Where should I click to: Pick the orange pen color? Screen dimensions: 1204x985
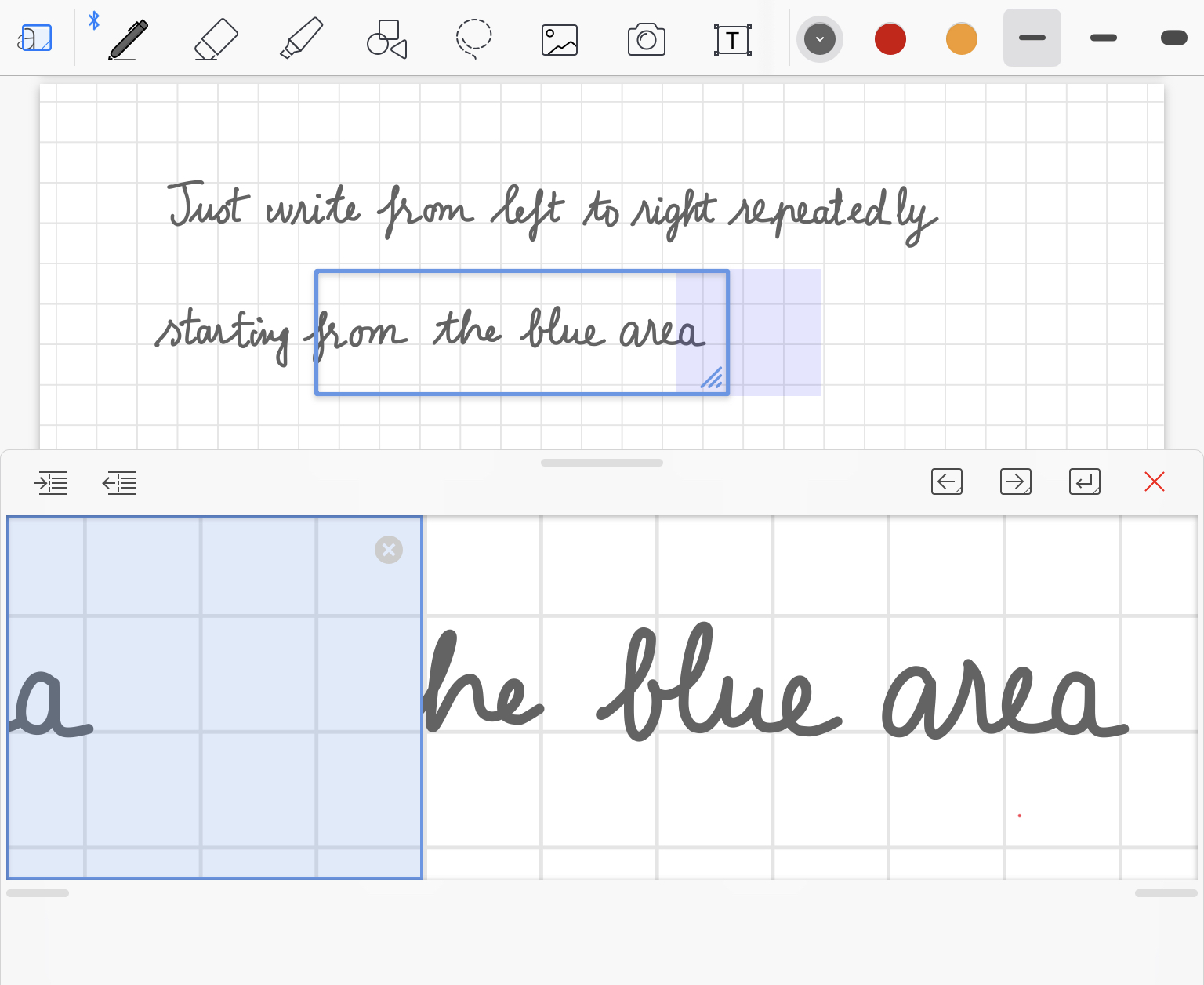(x=962, y=39)
